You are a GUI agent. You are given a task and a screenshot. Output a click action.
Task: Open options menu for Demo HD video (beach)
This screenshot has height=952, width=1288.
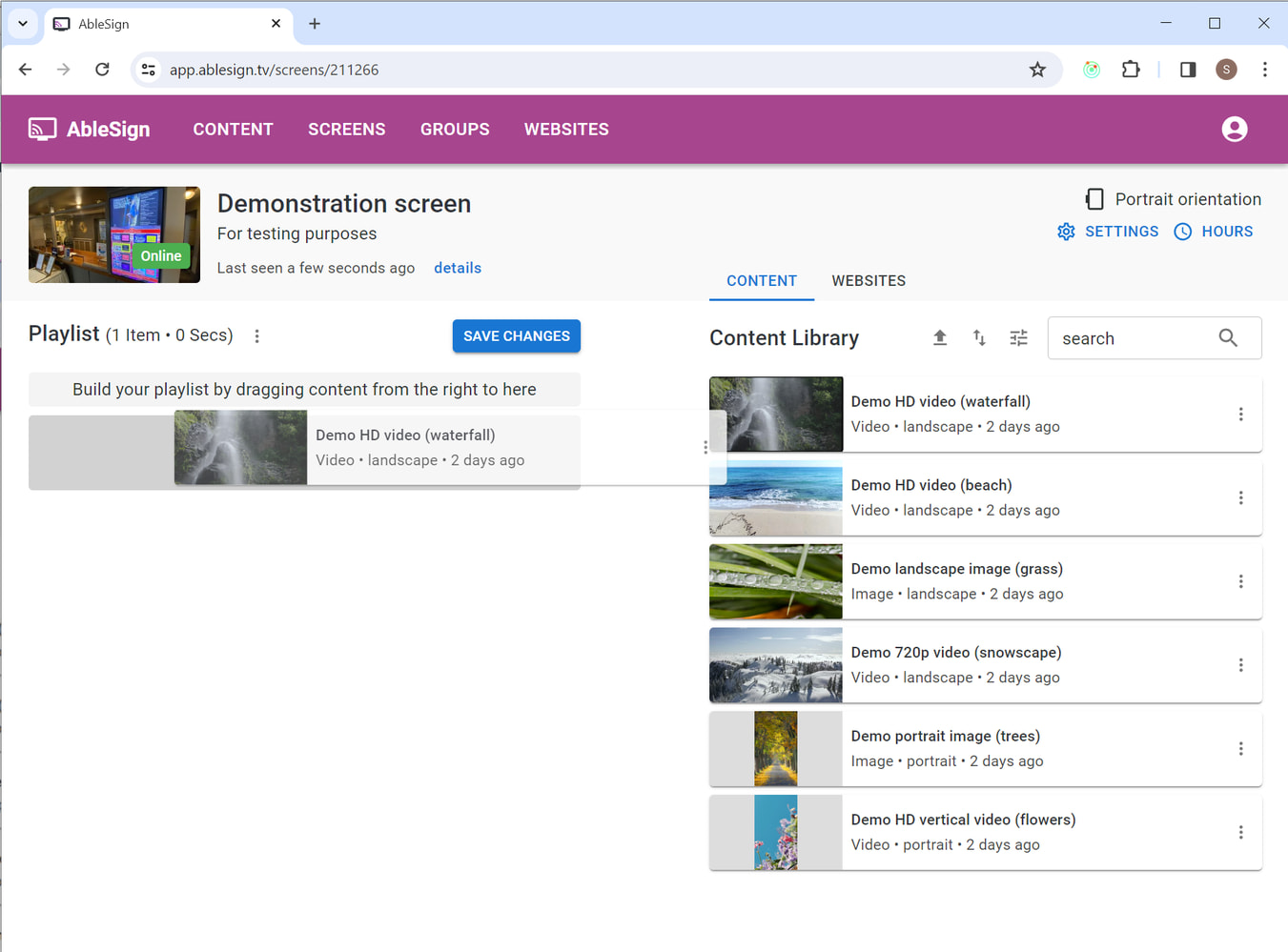1240,498
